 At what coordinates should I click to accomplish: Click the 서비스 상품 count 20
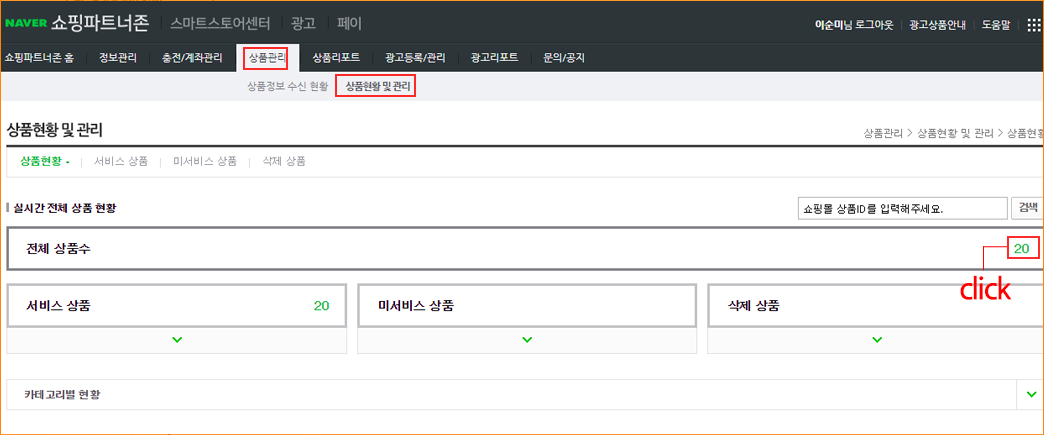tap(322, 306)
